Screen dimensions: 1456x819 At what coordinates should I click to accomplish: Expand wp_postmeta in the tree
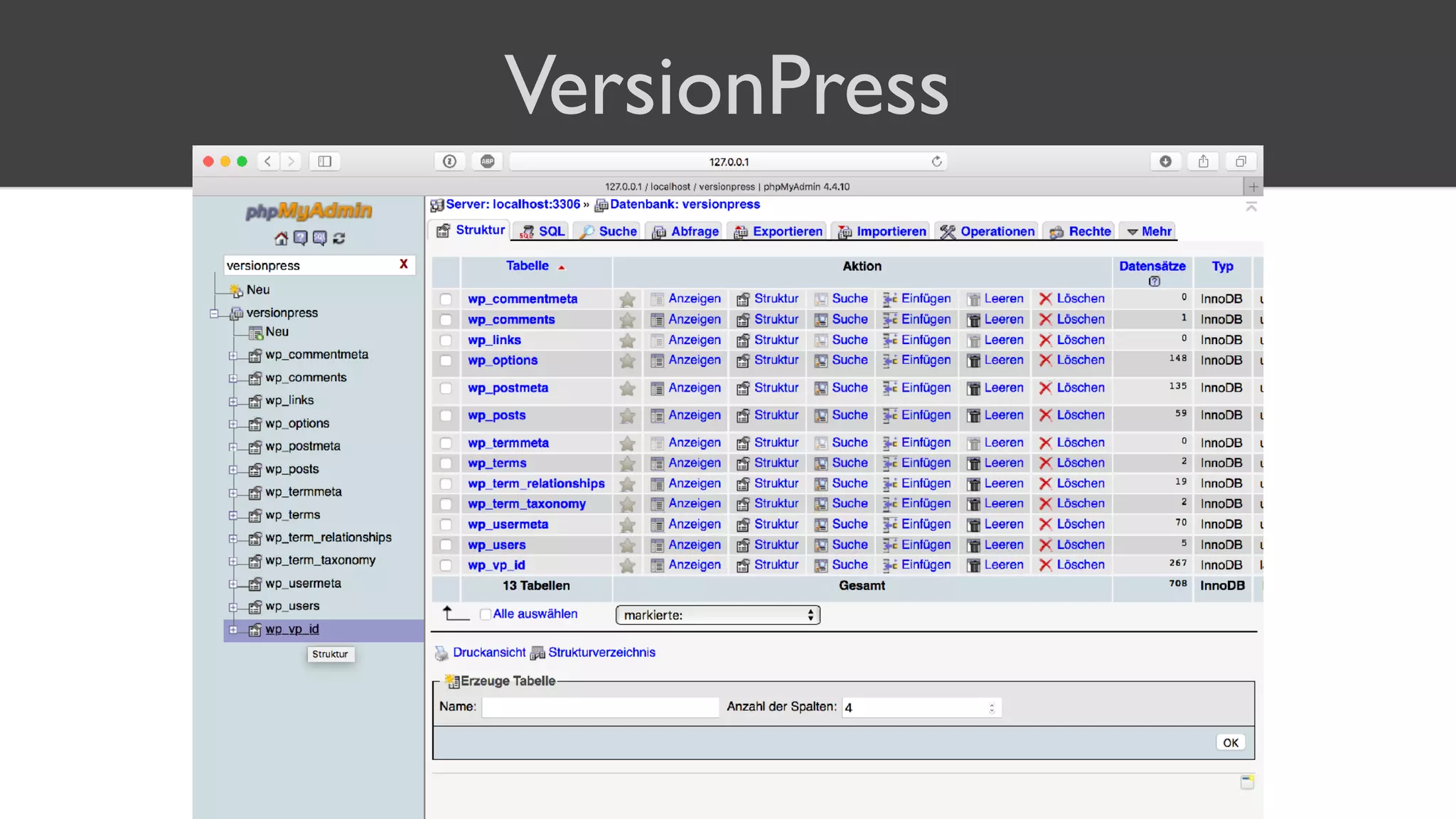(233, 447)
